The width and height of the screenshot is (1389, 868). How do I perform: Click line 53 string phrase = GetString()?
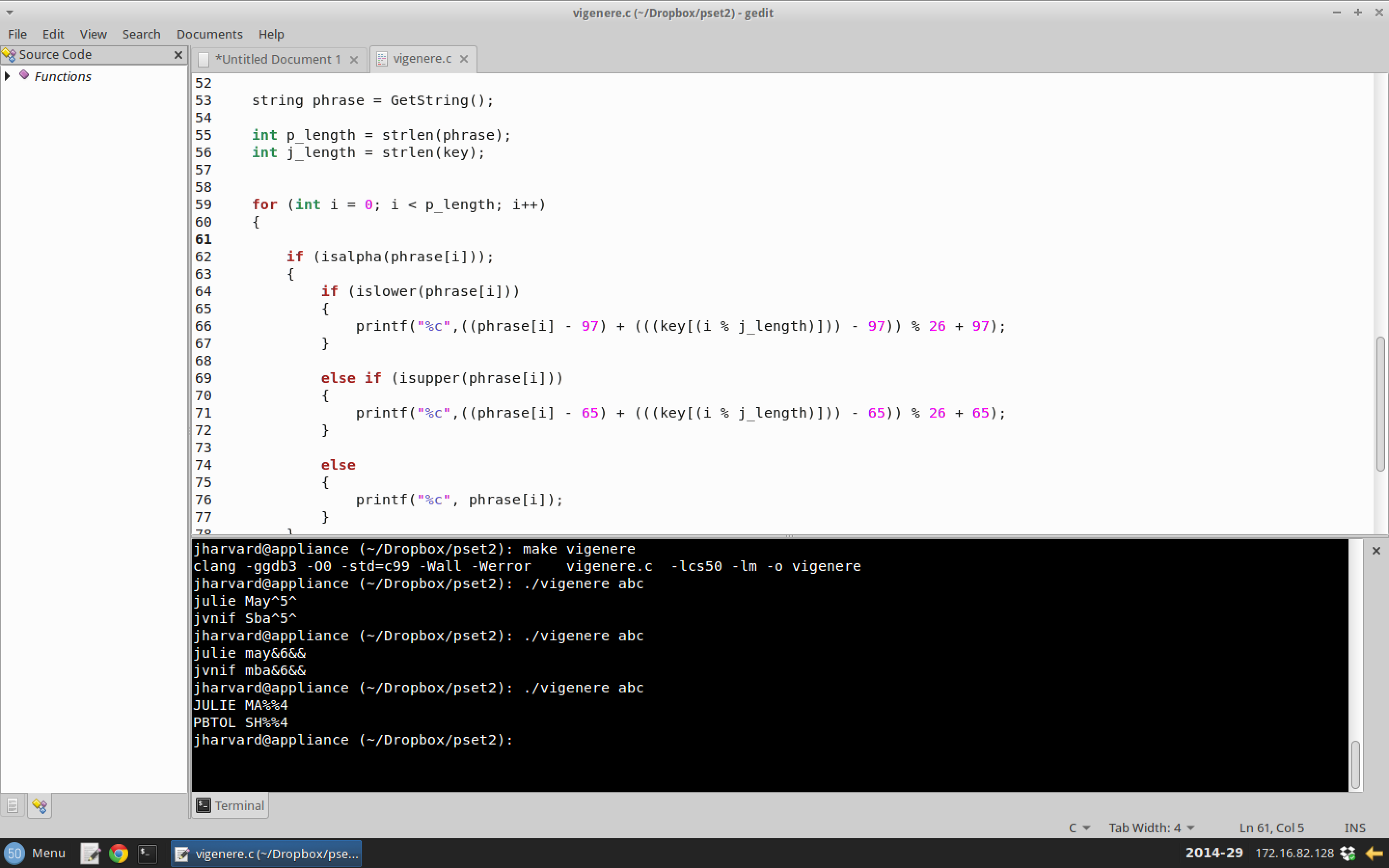pyautogui.click(x=372, y=100)
